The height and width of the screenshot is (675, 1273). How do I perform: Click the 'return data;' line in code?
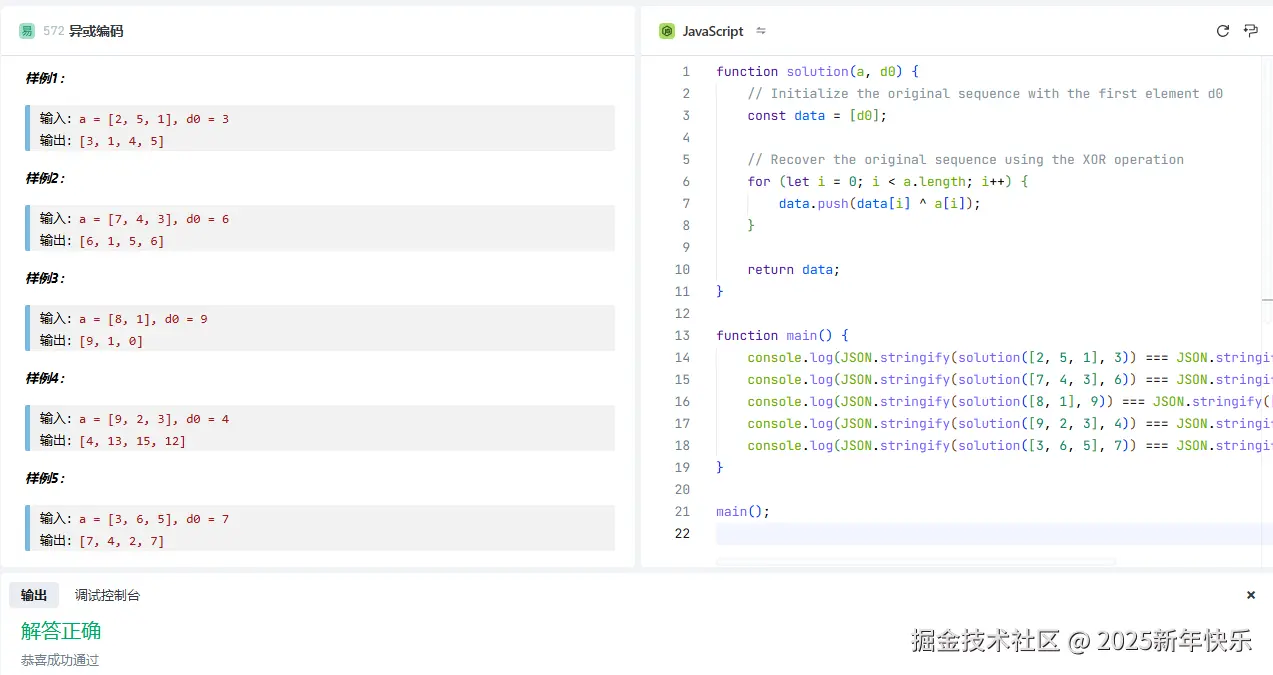point(793,269)
